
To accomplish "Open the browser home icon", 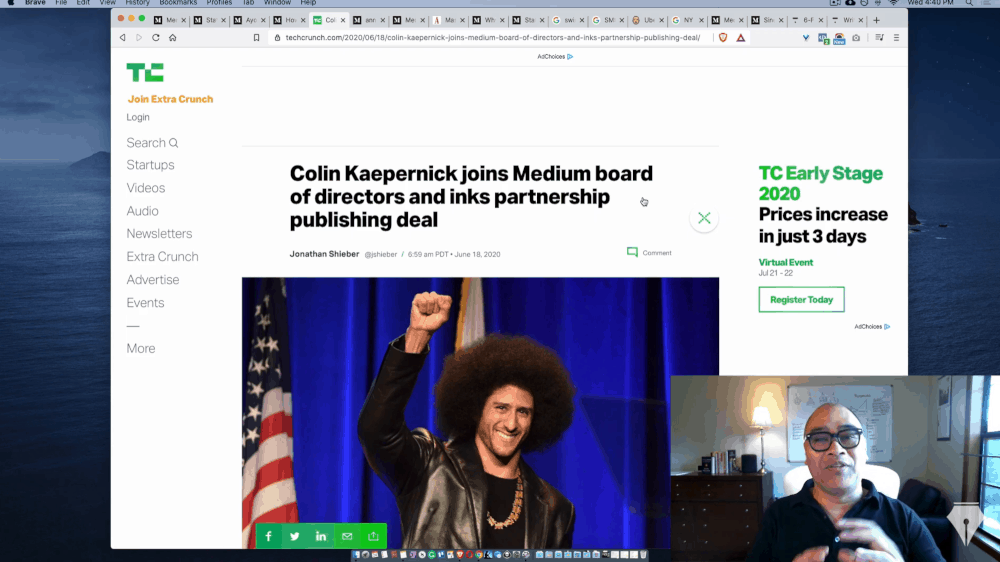I will [173, 38].
